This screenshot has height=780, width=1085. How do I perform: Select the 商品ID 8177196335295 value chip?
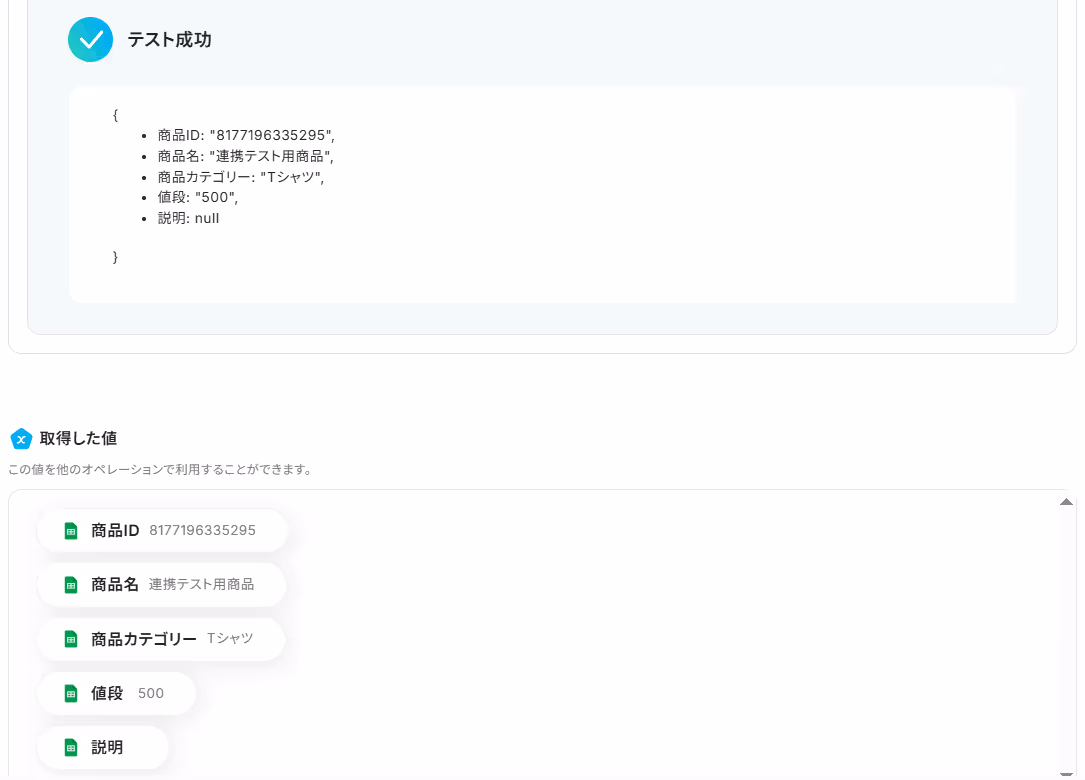(x=162, y=531)
